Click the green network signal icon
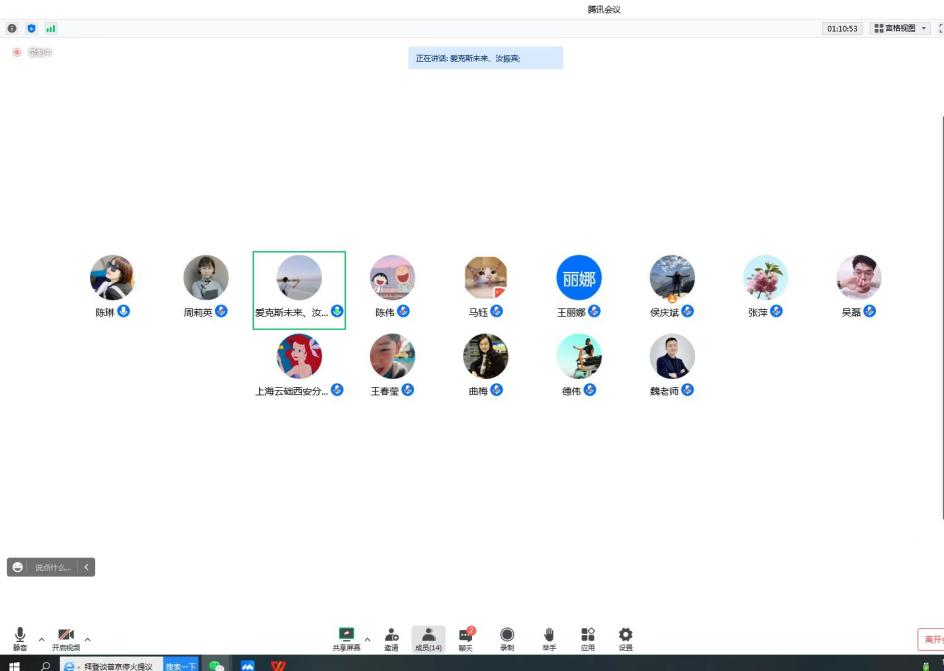 point(50,28)
